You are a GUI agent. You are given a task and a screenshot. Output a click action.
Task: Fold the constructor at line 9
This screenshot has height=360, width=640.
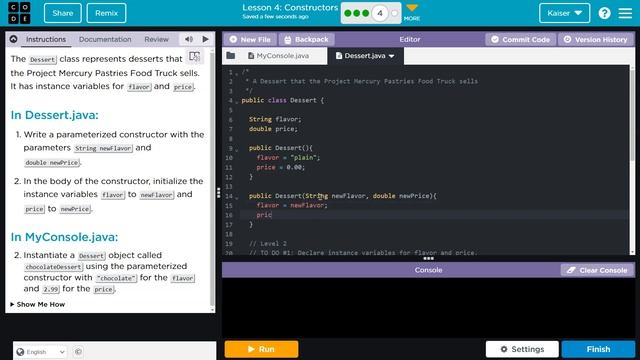point(237,150)
